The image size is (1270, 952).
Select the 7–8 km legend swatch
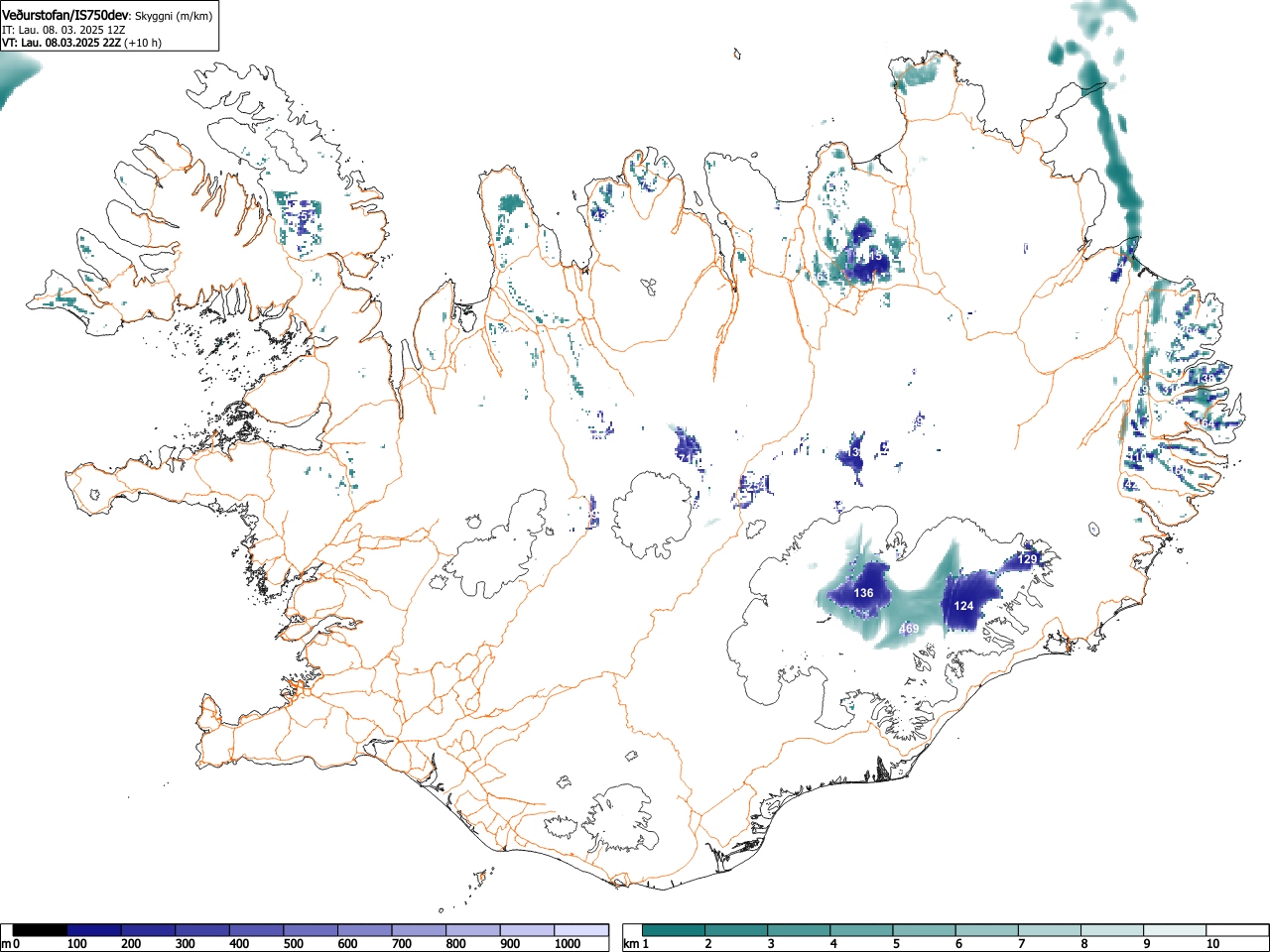[x=1049, y=930]
